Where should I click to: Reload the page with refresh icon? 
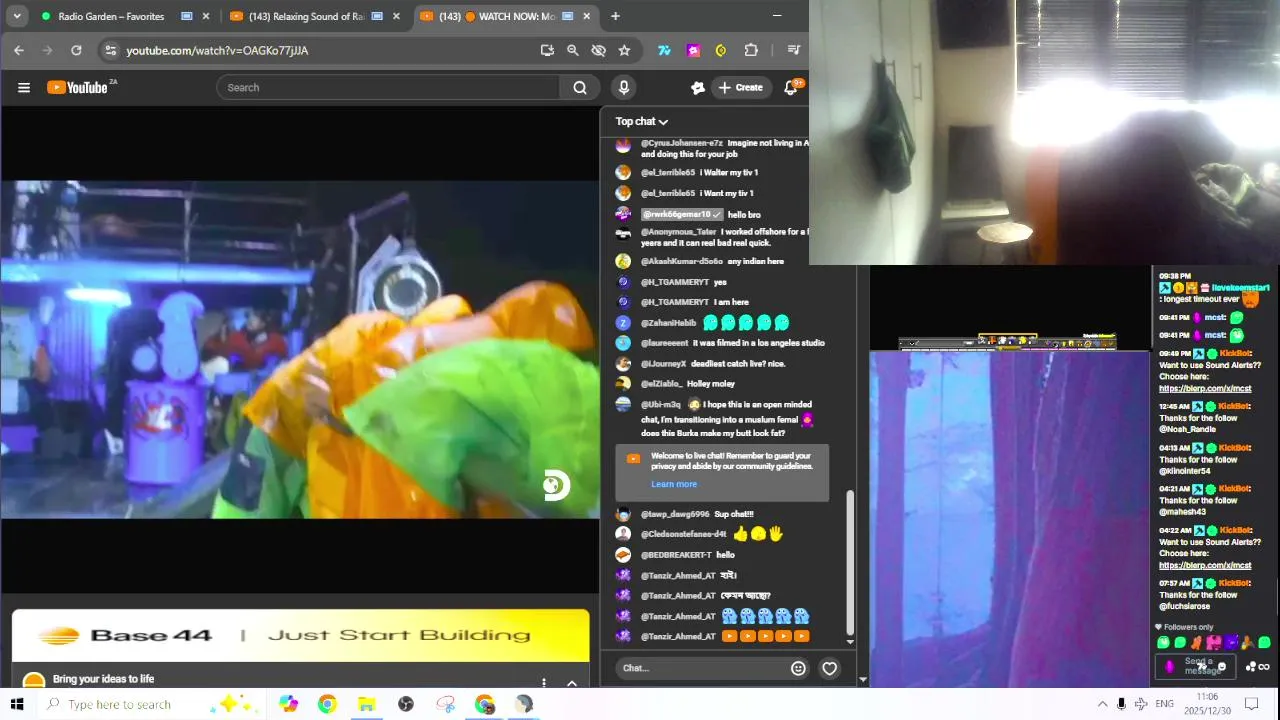click(x=76, y=50)
